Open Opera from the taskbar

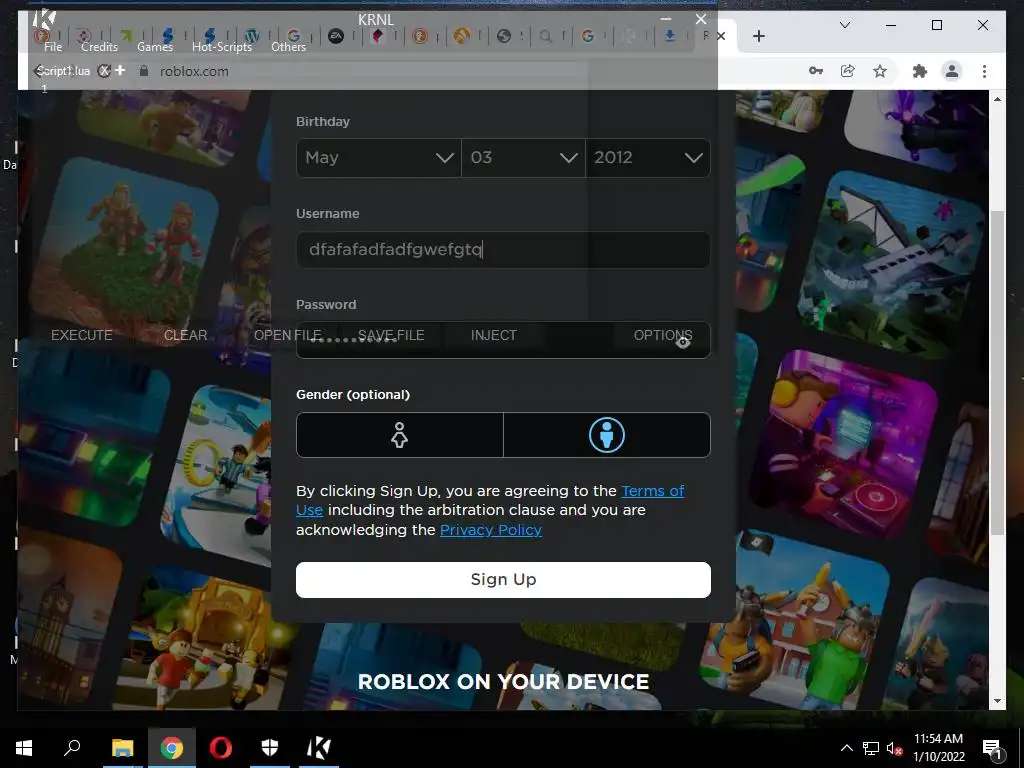click(x=221, y=748)
